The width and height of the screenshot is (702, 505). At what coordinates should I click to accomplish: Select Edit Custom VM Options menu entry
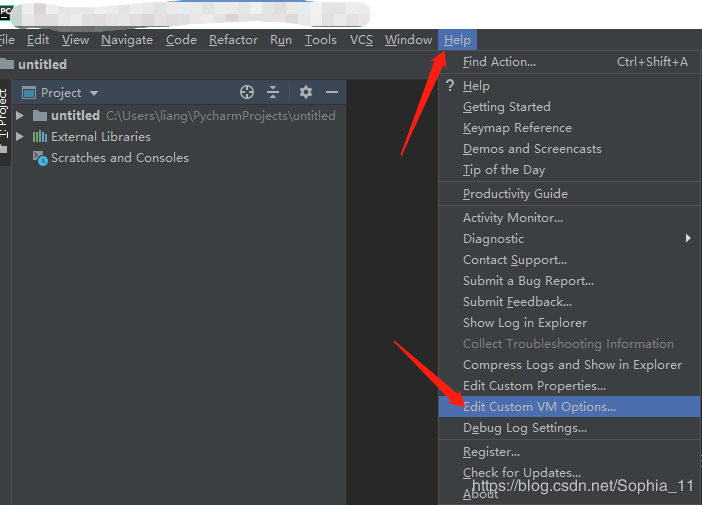point(539,407)
